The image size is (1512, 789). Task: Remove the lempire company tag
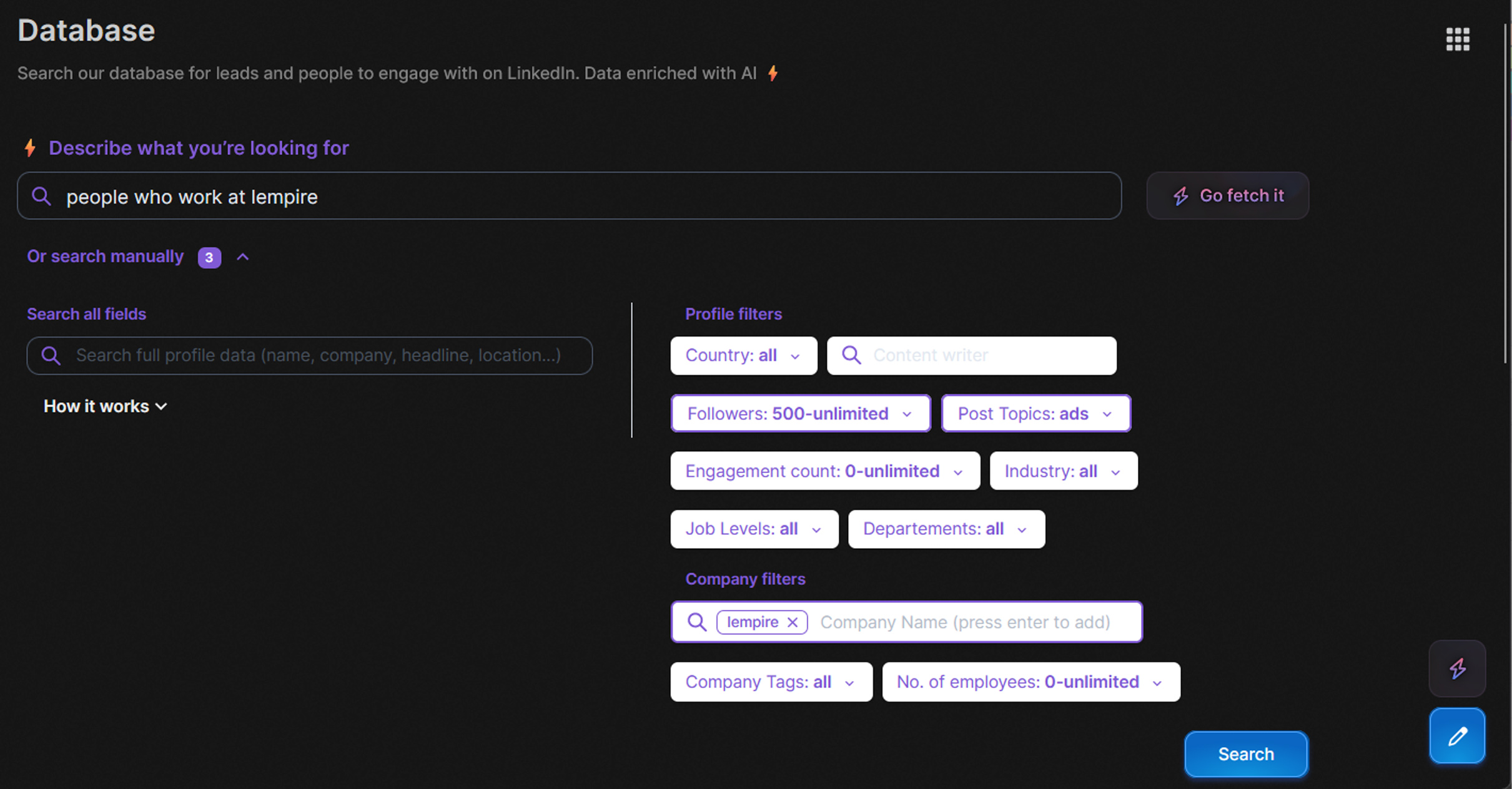(x=793, y=622)
